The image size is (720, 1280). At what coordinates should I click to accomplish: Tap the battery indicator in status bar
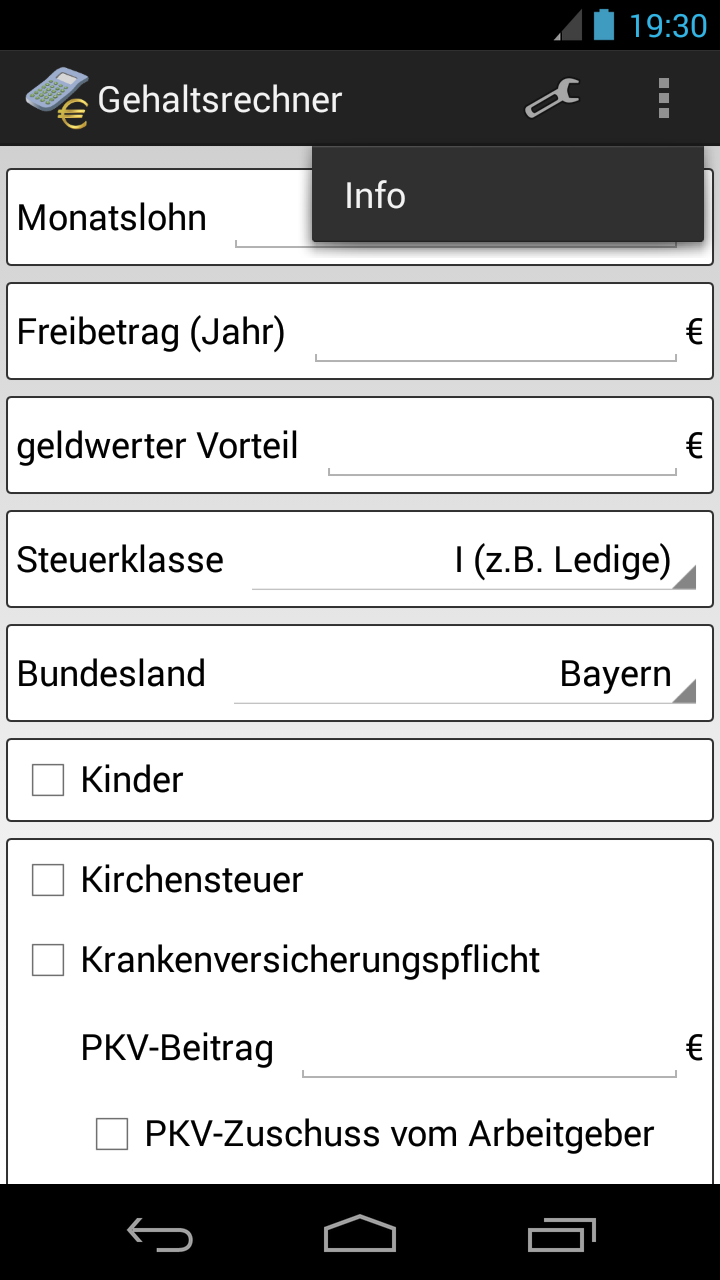click(x=601, y=24)
